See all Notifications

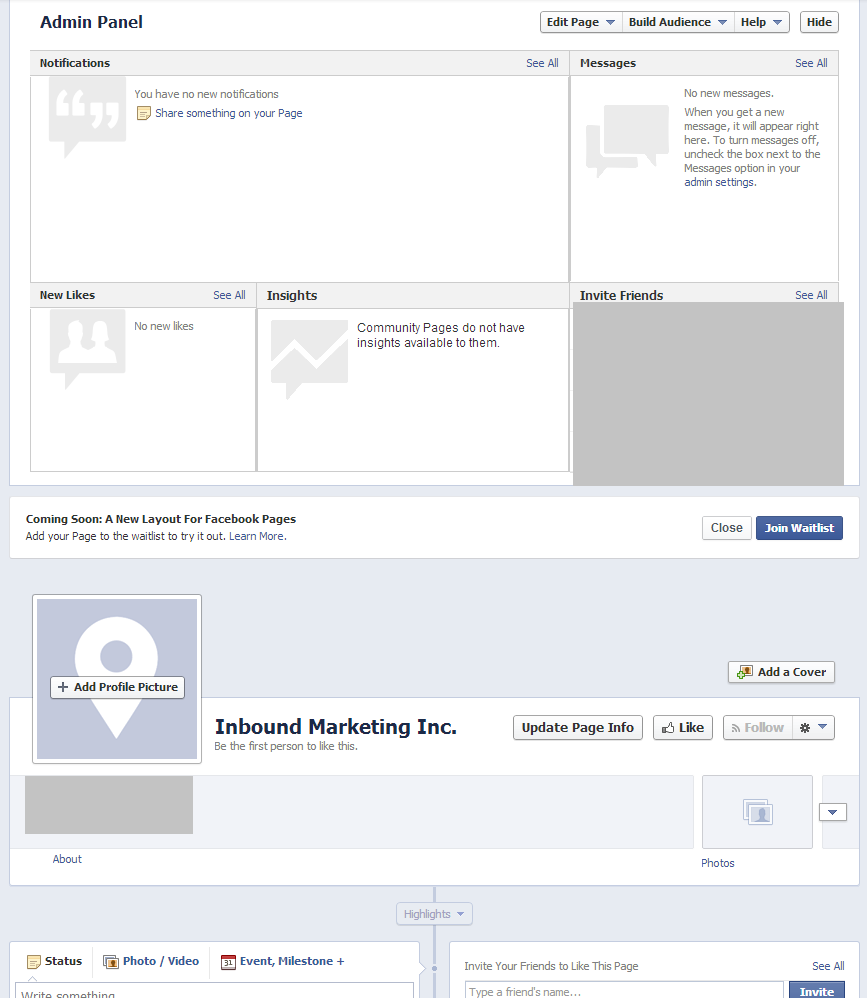click(542, 63)
